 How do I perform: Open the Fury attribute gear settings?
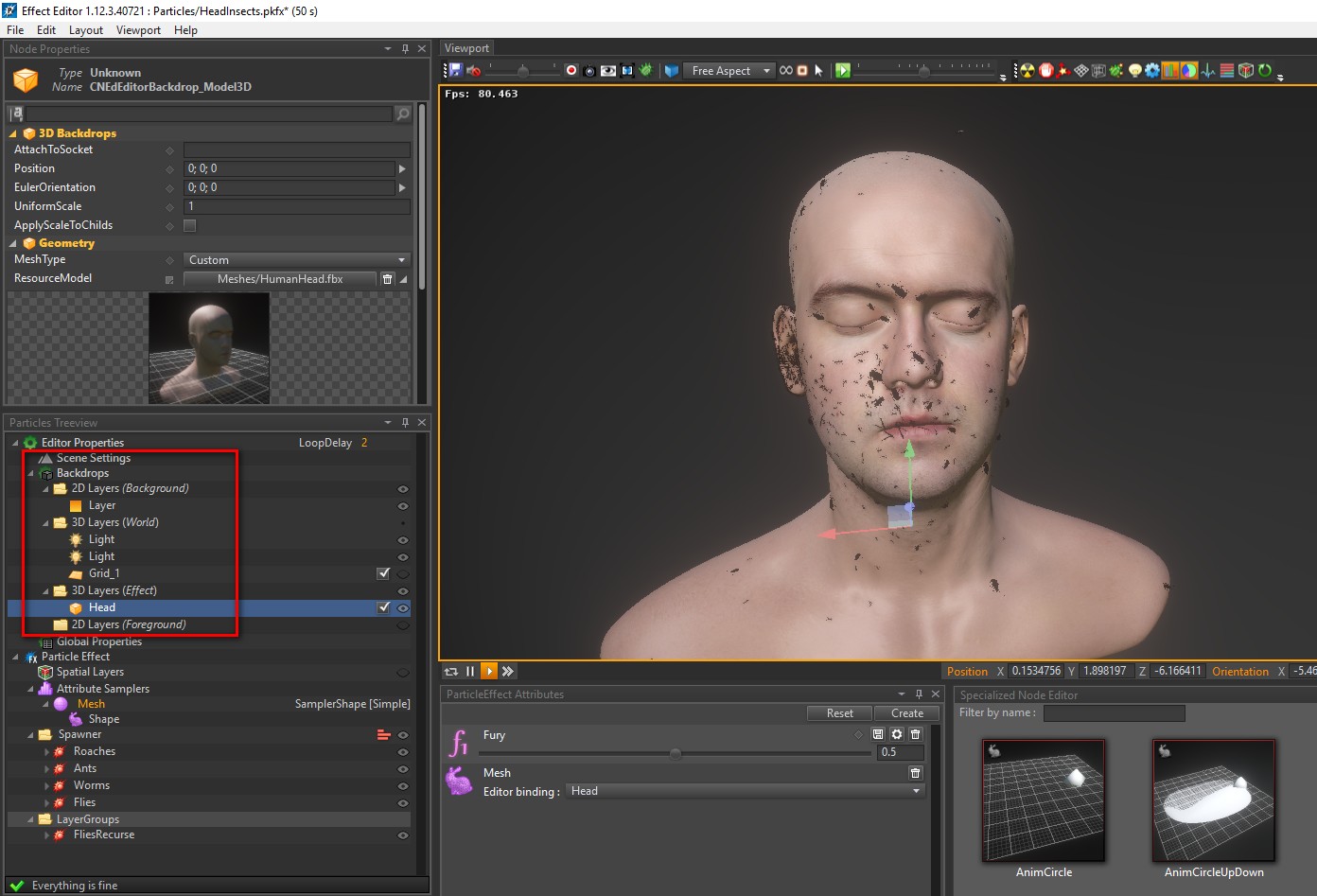[x=897, y=734]
